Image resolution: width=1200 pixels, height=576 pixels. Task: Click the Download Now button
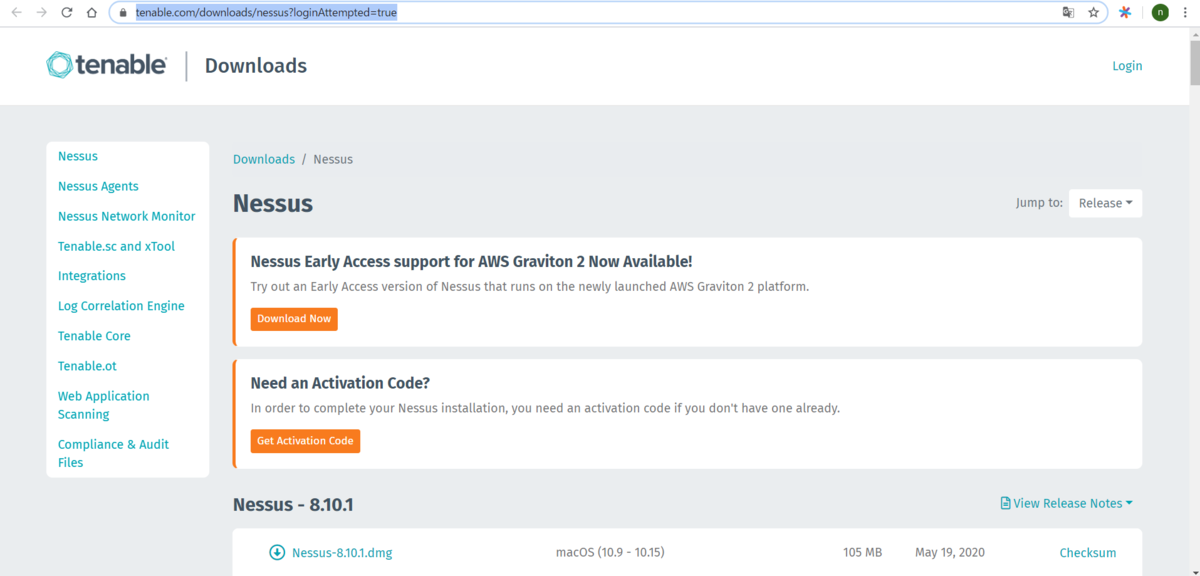click(294, 319)
